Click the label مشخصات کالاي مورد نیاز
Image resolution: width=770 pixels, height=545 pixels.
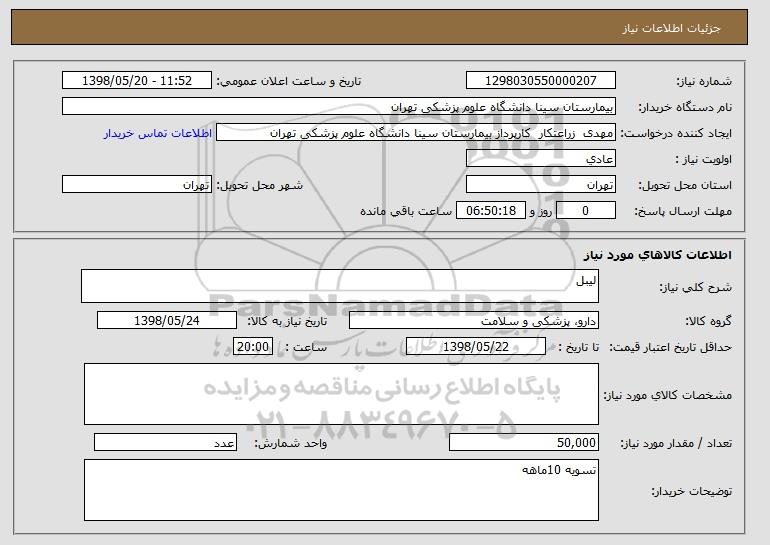coord(667,395)
